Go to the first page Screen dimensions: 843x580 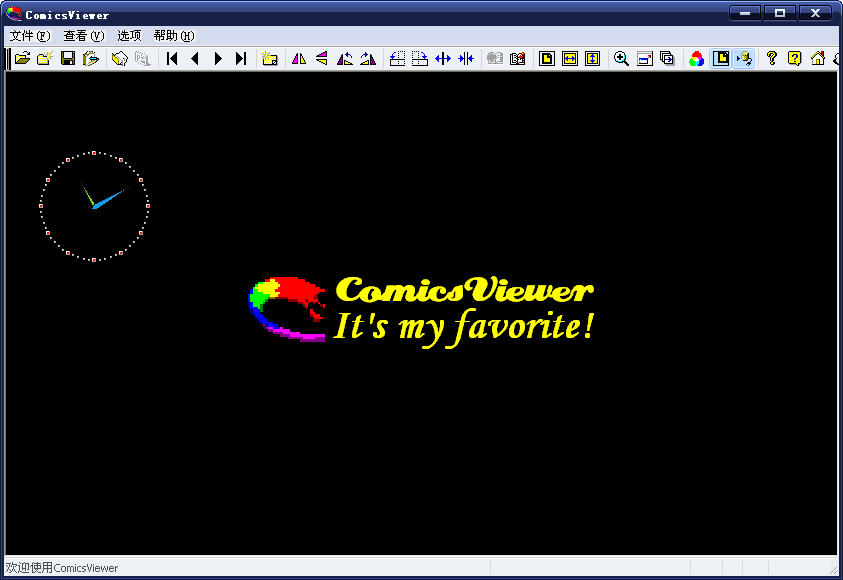172,58
